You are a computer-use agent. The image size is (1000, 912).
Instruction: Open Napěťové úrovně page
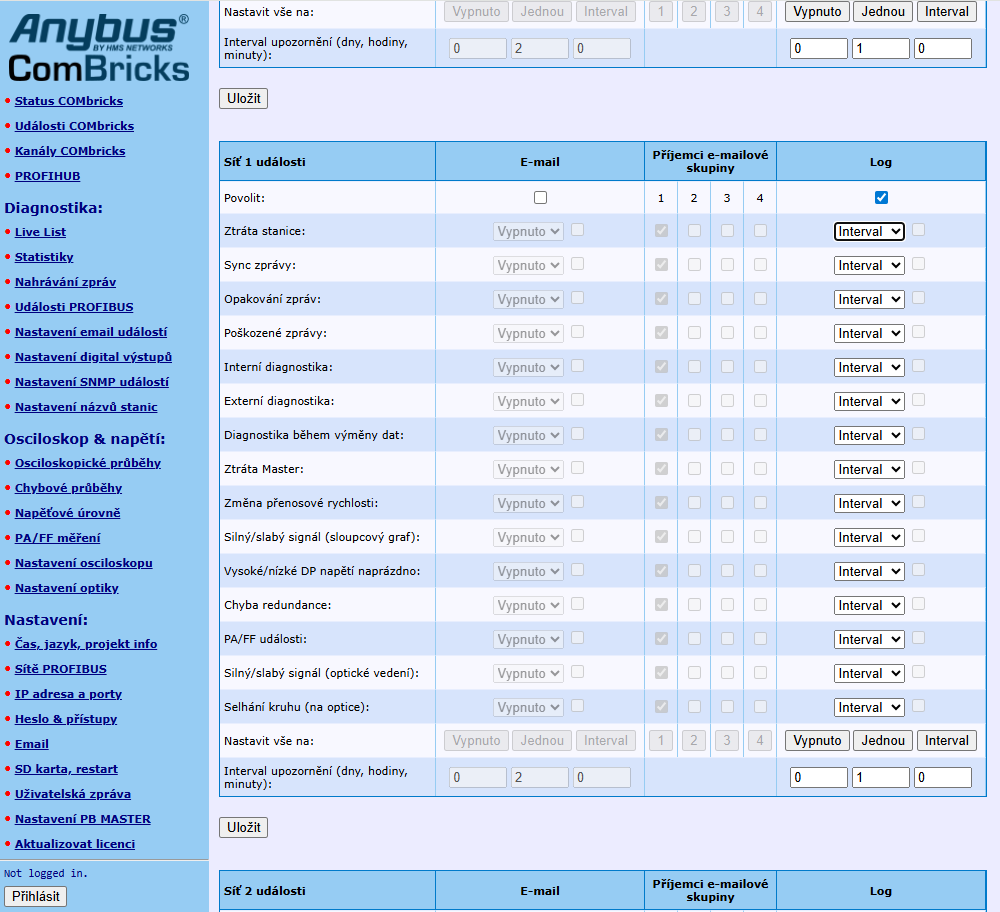point(68,513)
